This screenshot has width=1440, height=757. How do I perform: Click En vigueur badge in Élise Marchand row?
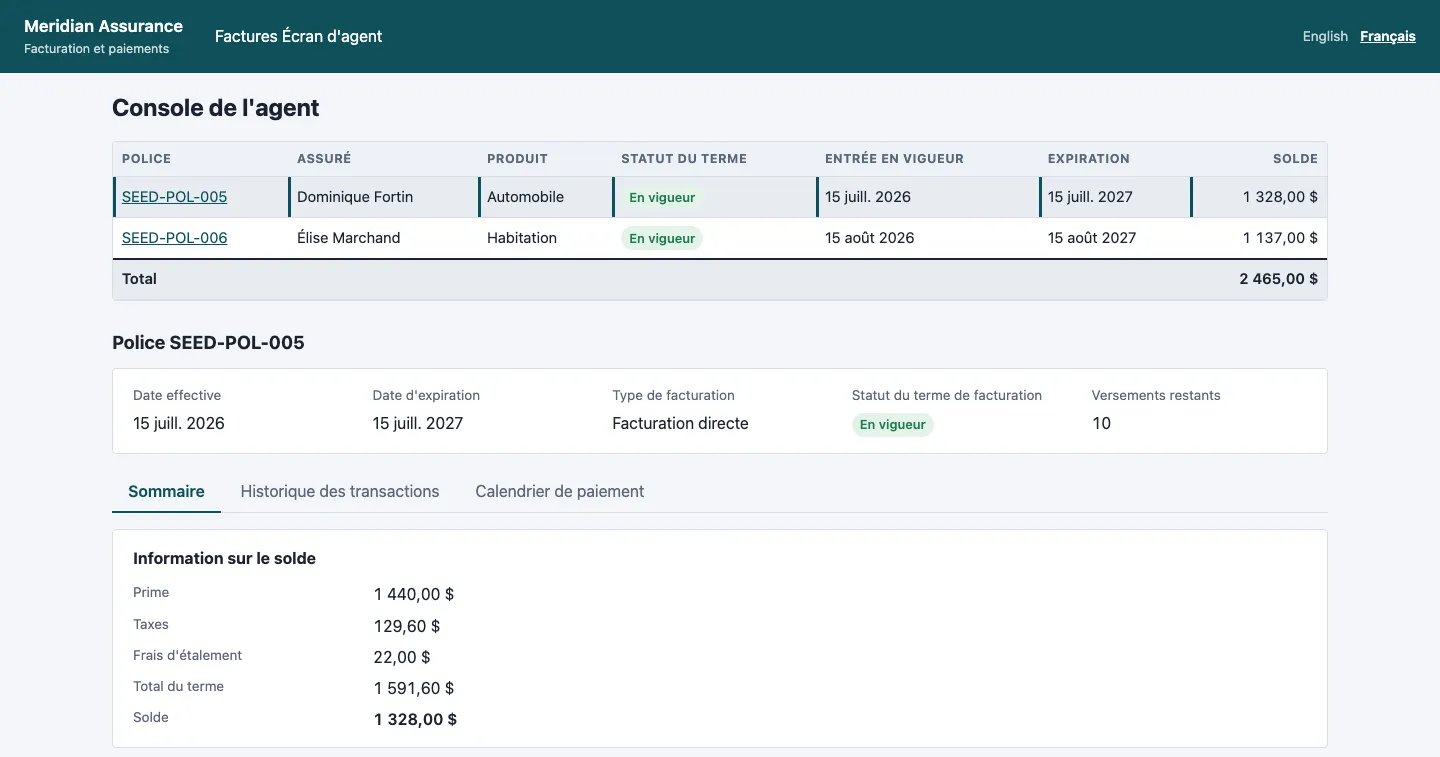tap(662, 238)
